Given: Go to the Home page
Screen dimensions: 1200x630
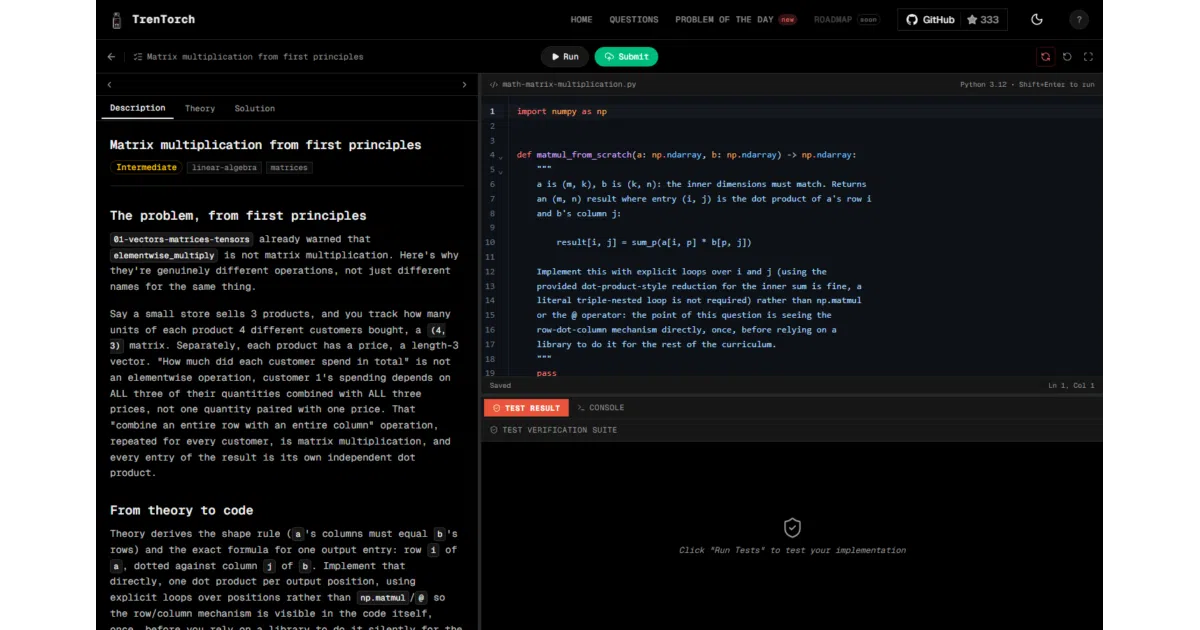Looking at the screenshot, I should click(x=581, y=19).
